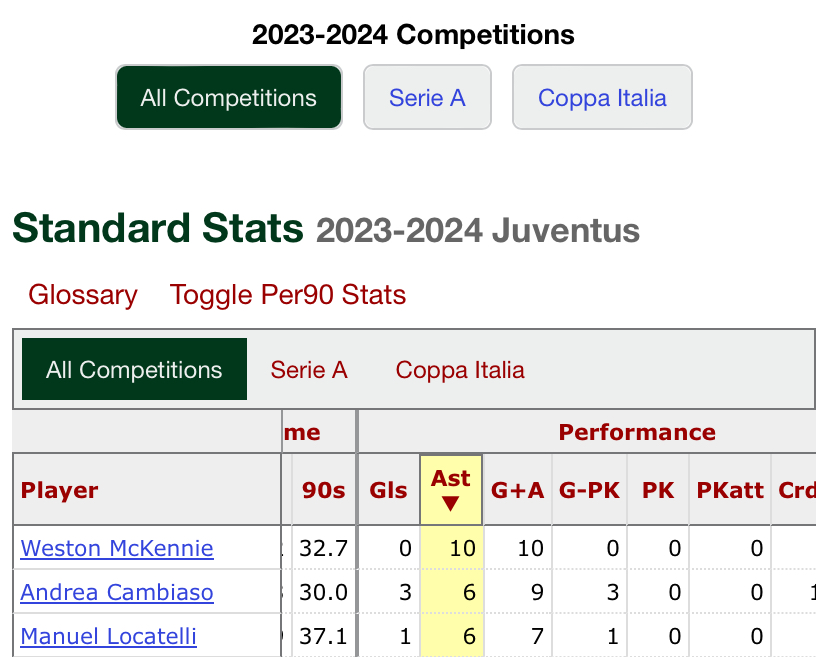This screenshot has width=828, height=657.
Task: Switch to Coppa Italia table tab
Action: point(460,370)
